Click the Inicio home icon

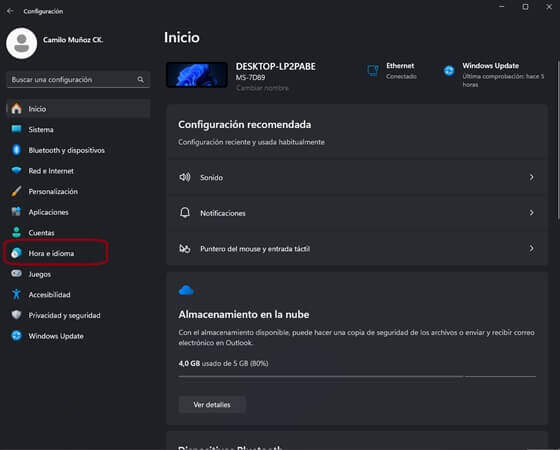click(x=16, y=109)
